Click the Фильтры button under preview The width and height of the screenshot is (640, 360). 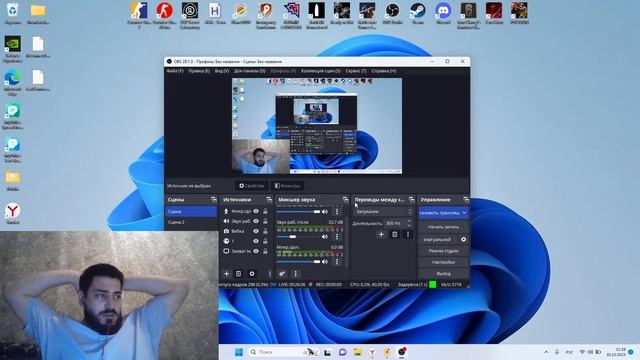click(287, 186)
